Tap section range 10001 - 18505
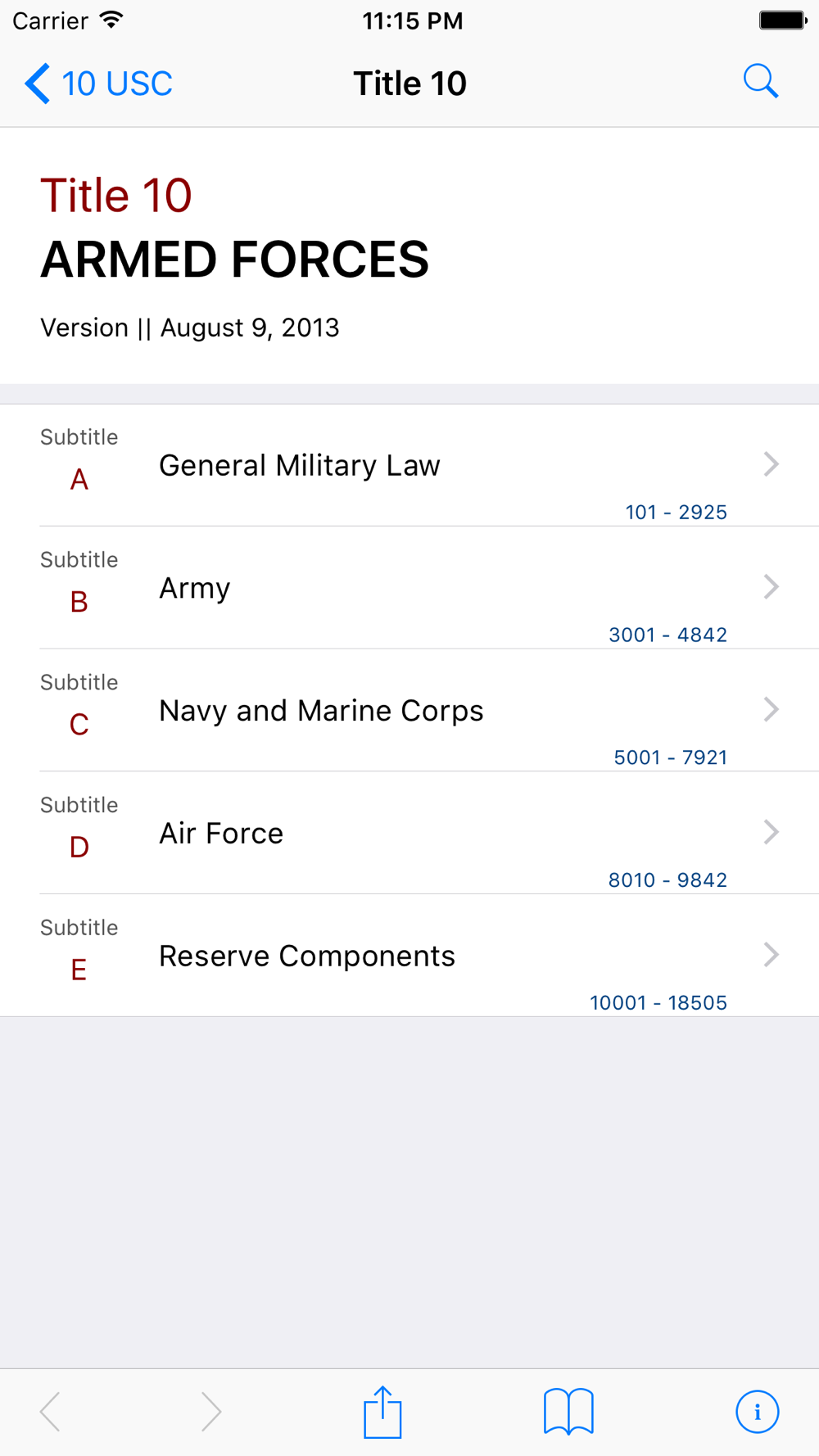819x1456 pixels. click(x=658, y=1002)
